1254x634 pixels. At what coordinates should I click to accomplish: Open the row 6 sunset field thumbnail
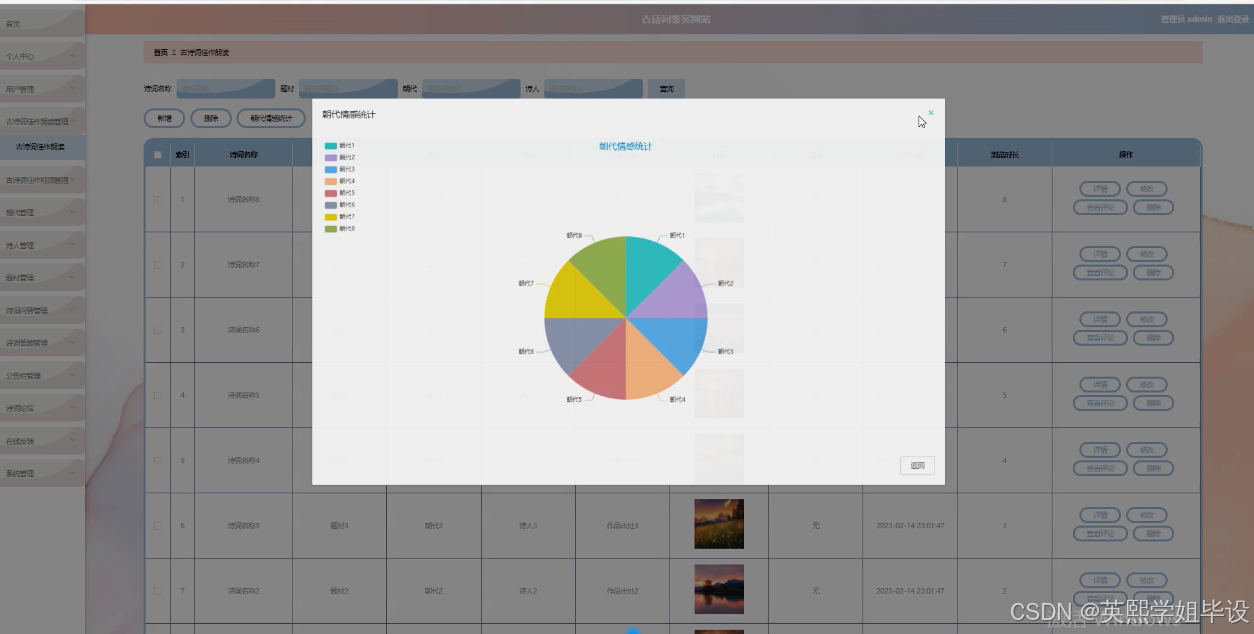pyautogui.click(x=719, y=524)
